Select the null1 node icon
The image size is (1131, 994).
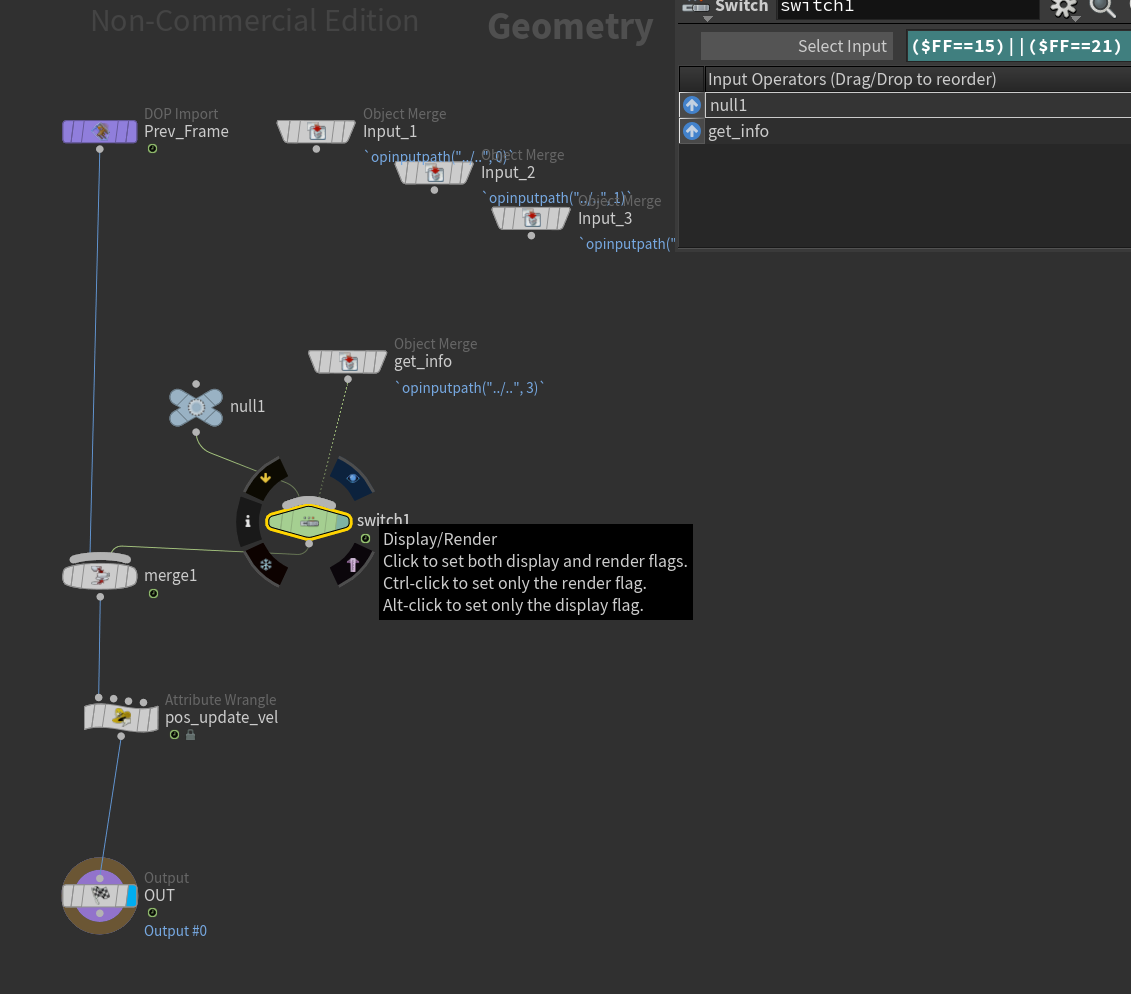pos(195,408)
